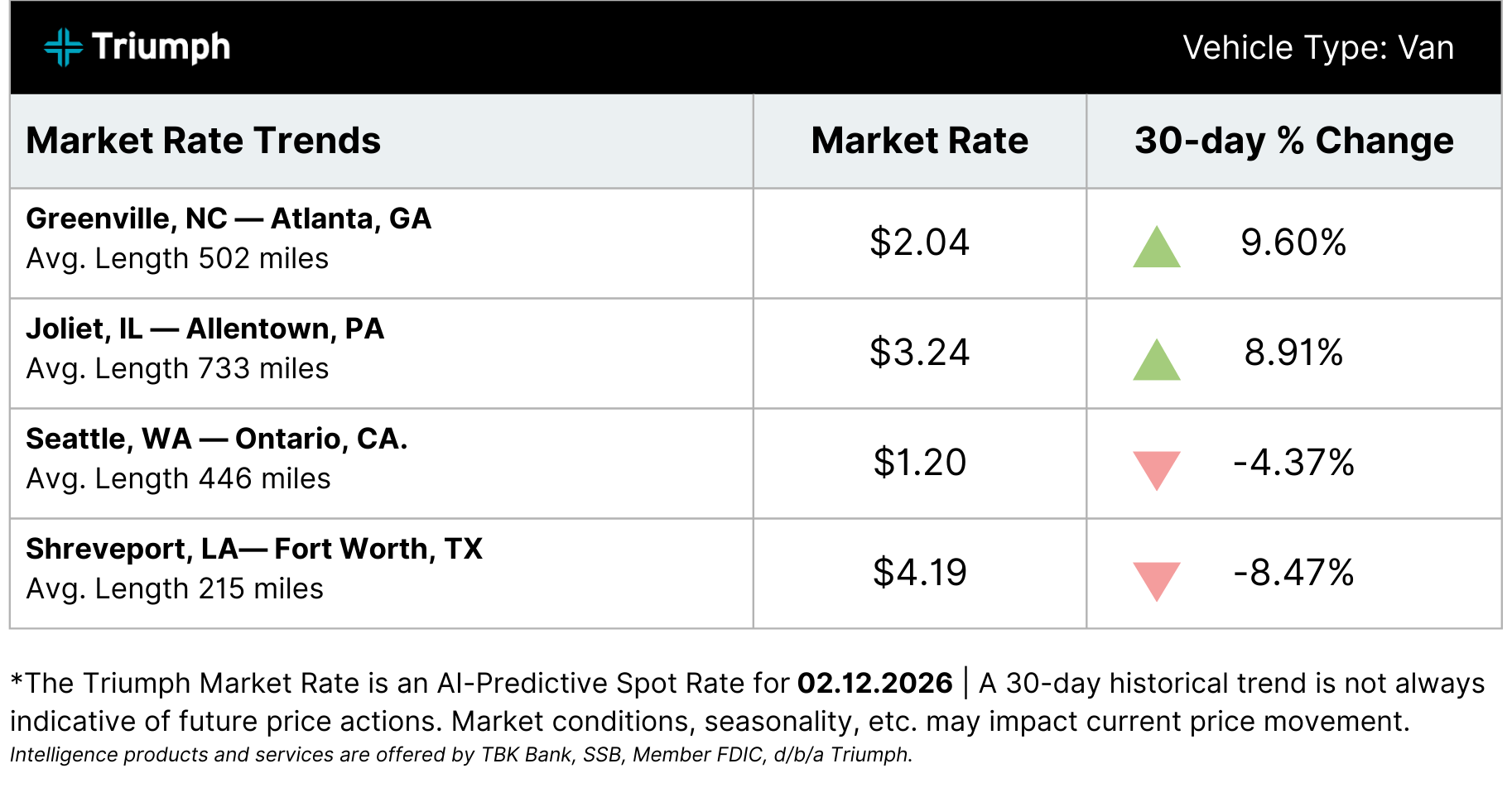Click the bold date 02.12.2026
1512x802 pixels.
[874, 683]
